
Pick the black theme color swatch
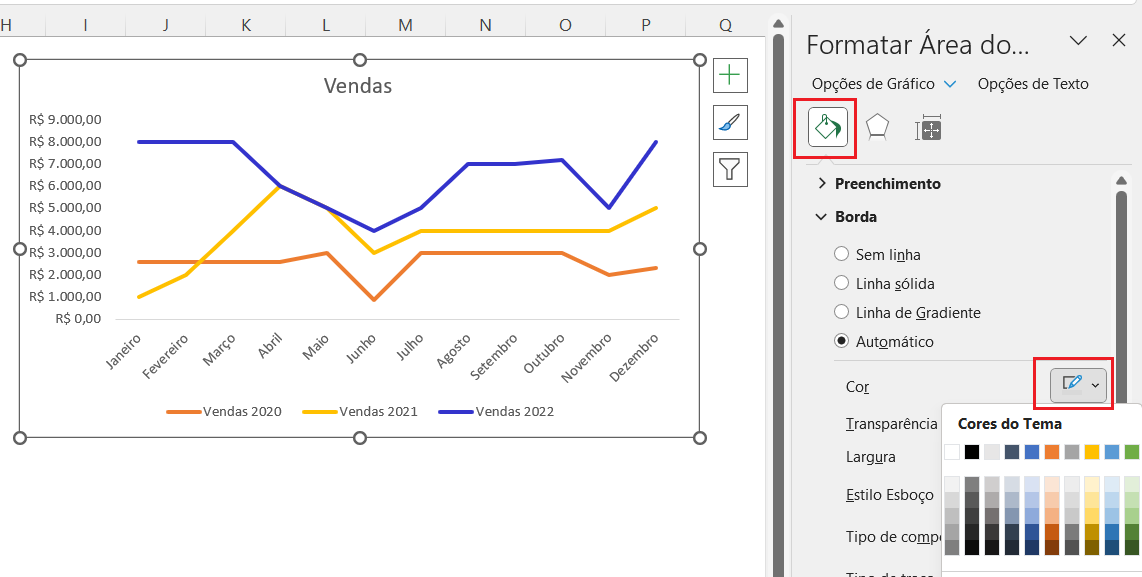tap(972, 452)
